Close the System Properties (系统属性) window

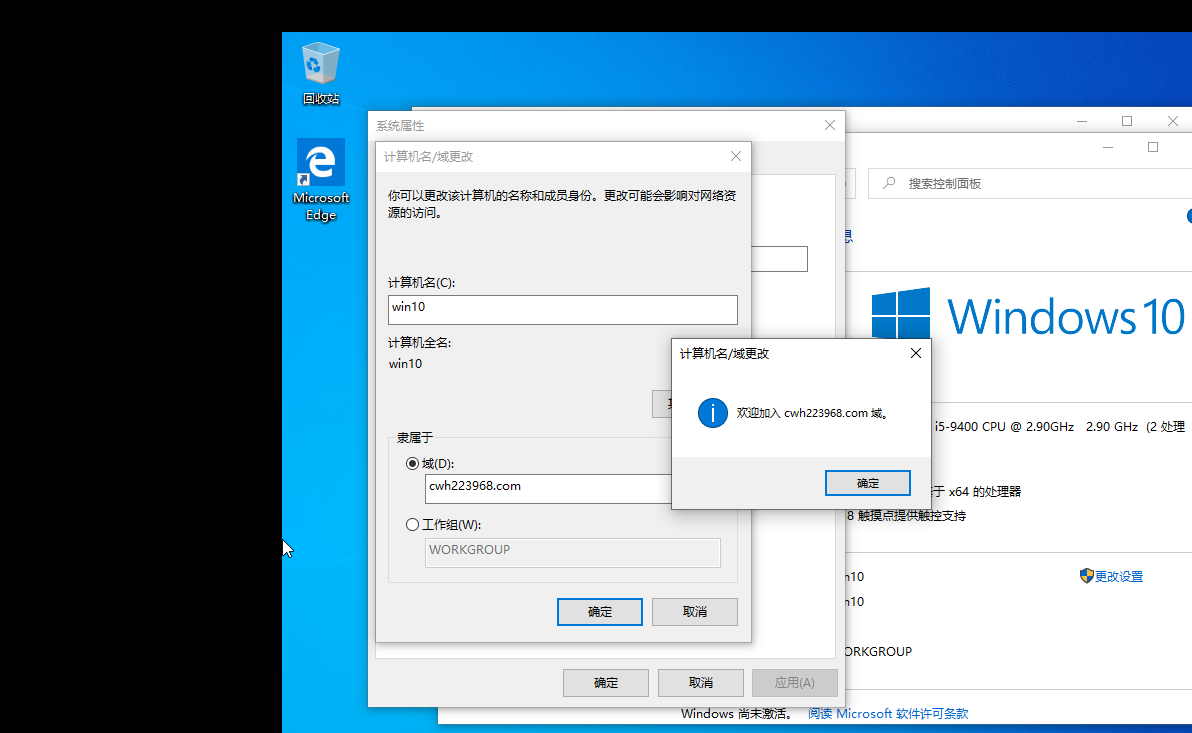point(829,125)
